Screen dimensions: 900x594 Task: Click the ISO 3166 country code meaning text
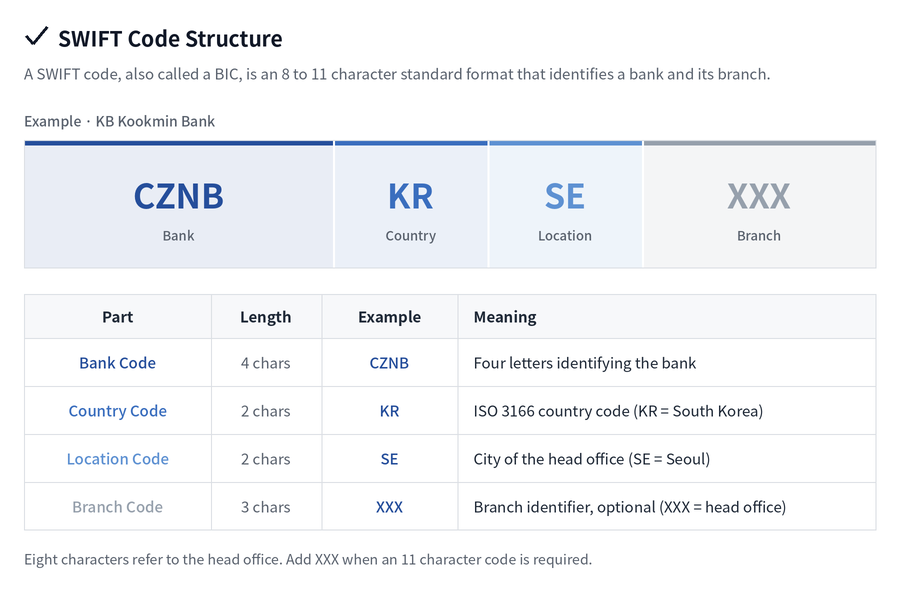point(618,411)
